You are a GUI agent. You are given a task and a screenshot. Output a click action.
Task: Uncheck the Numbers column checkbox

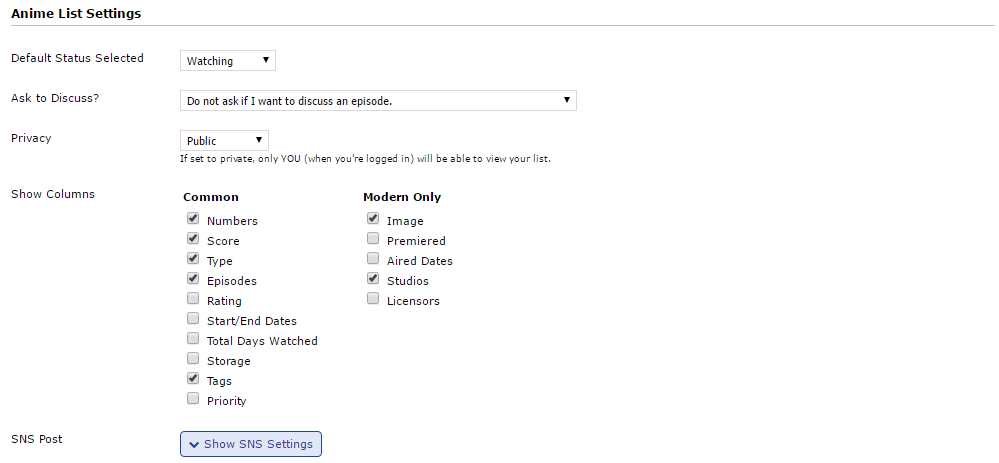pyautogui.click(x=192, y=219)
